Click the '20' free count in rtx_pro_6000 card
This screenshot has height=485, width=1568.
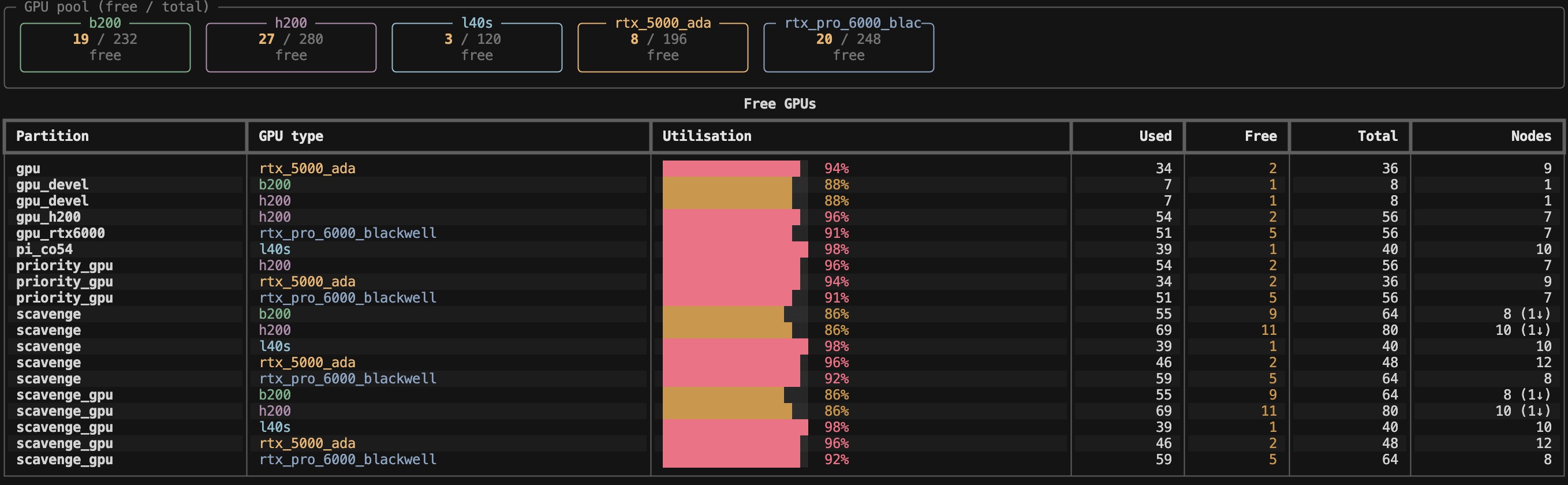click(824, 40)
